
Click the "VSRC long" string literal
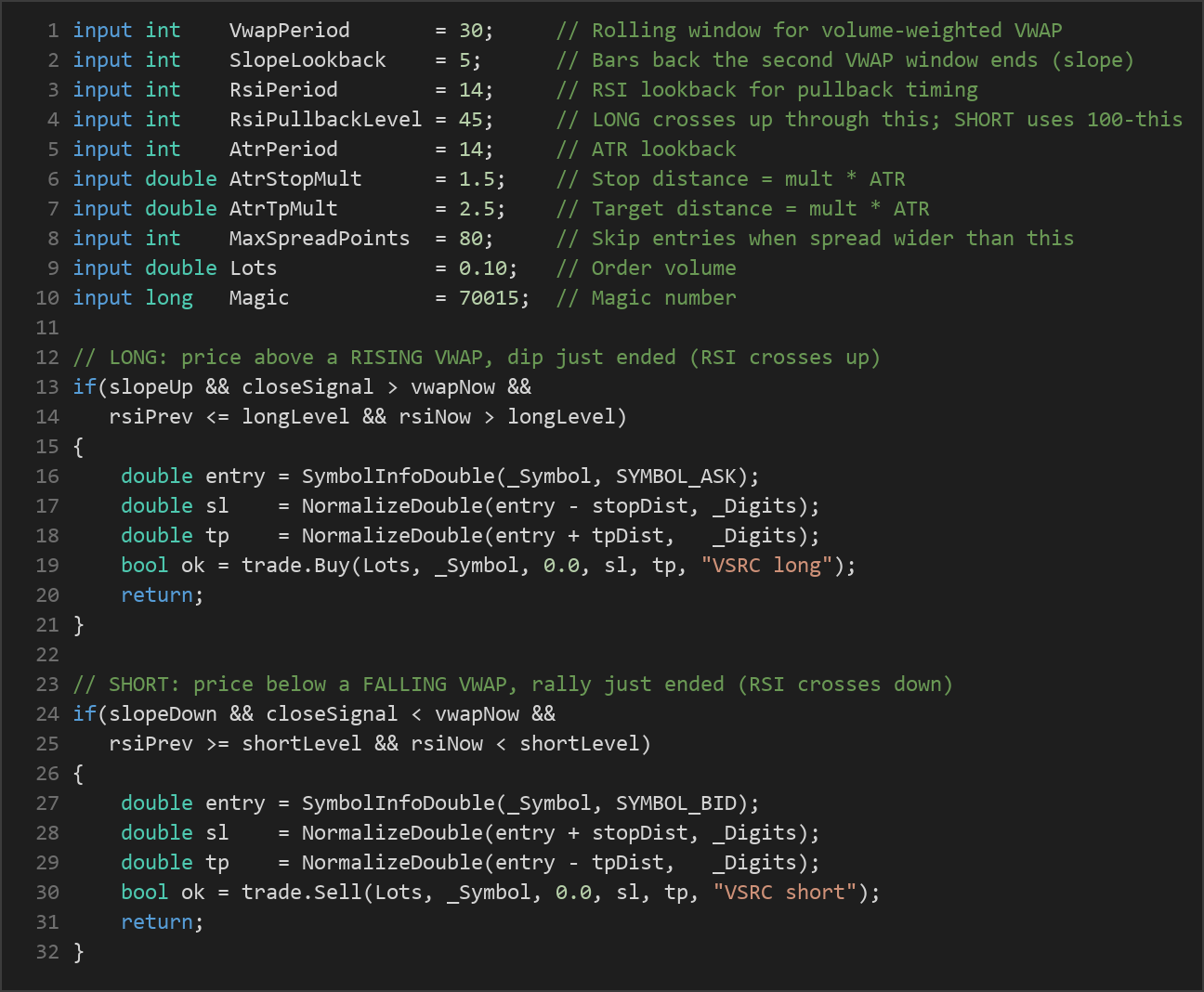click(x=767, y=566)
